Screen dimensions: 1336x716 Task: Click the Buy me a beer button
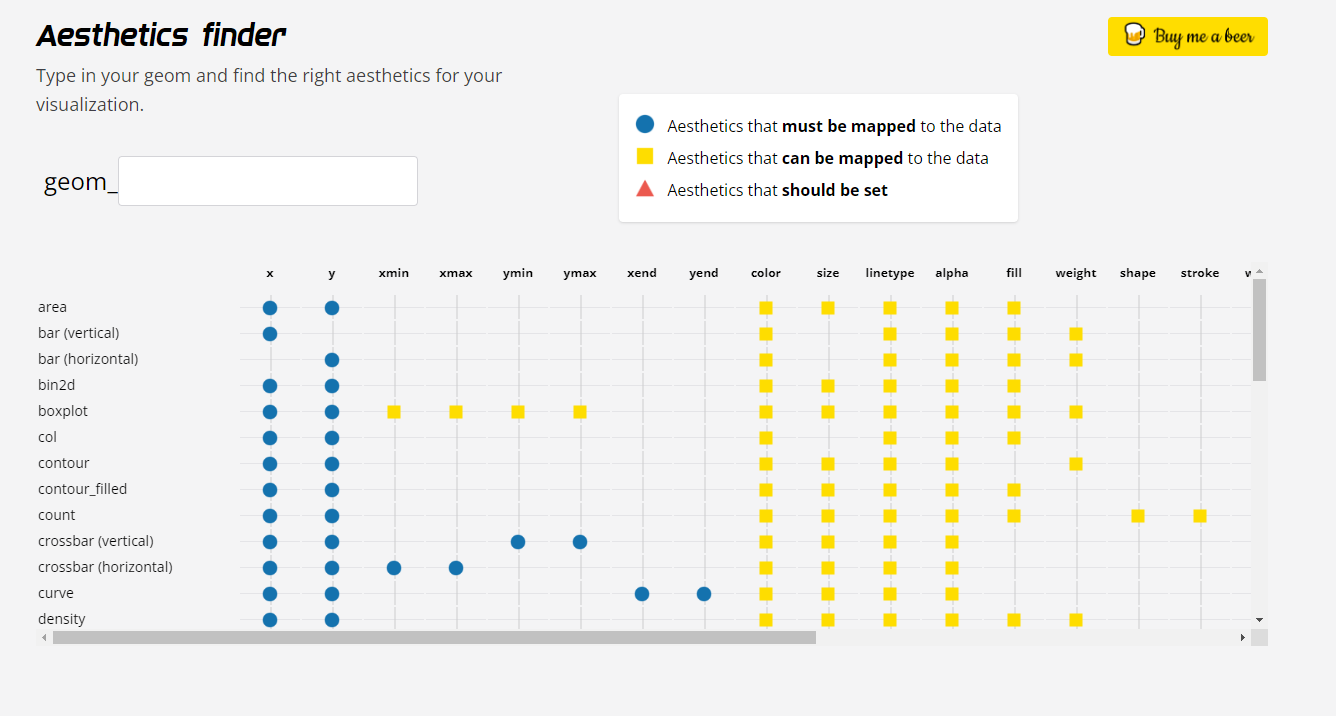pos(1188,36)
